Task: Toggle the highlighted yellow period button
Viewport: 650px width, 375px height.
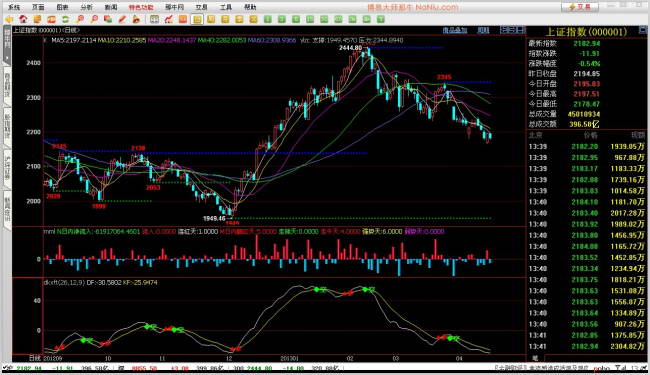Action: click(x=197, y=19)
